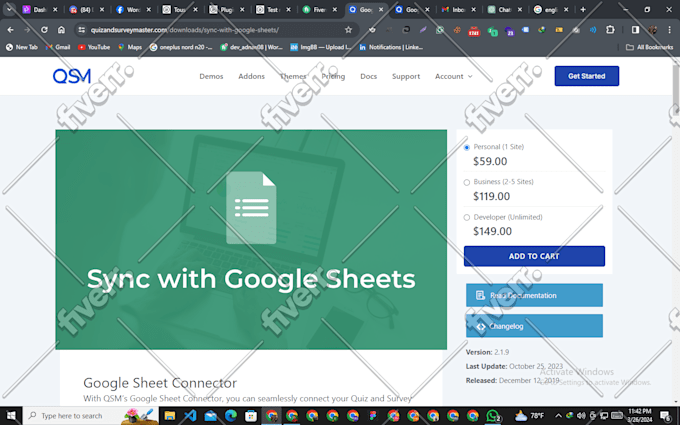Launch Visual Studio Code from taskbar
The image size is (680, 425).
coord(190,415)
